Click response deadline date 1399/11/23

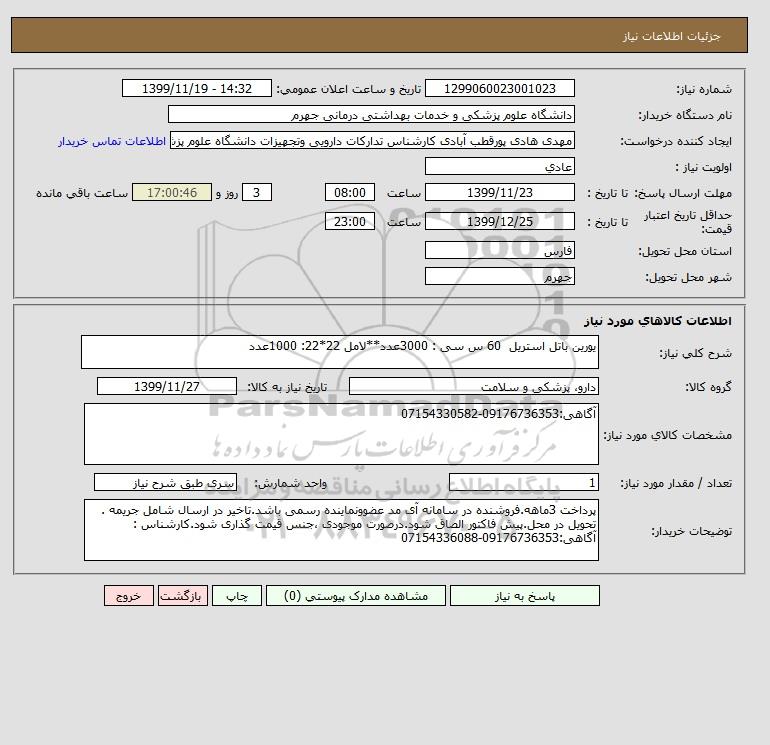pos(499,193)
